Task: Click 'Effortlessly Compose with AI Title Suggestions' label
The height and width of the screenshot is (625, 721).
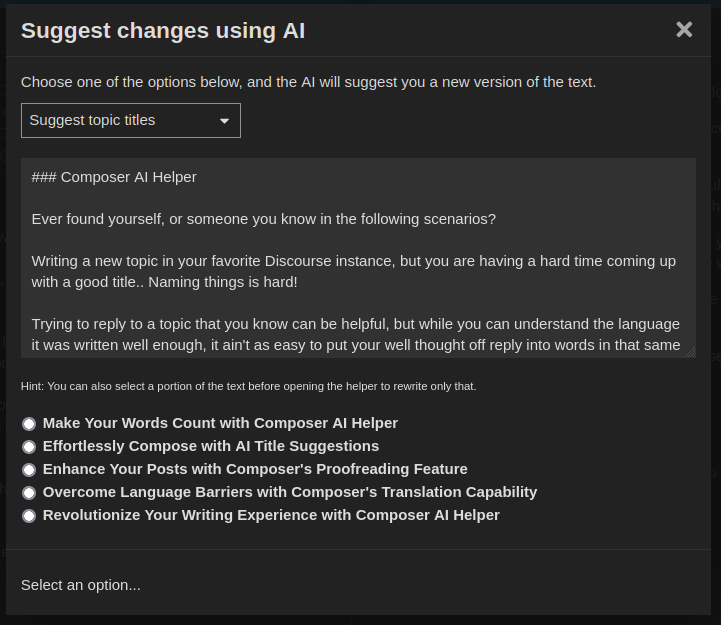Action: 211,446
